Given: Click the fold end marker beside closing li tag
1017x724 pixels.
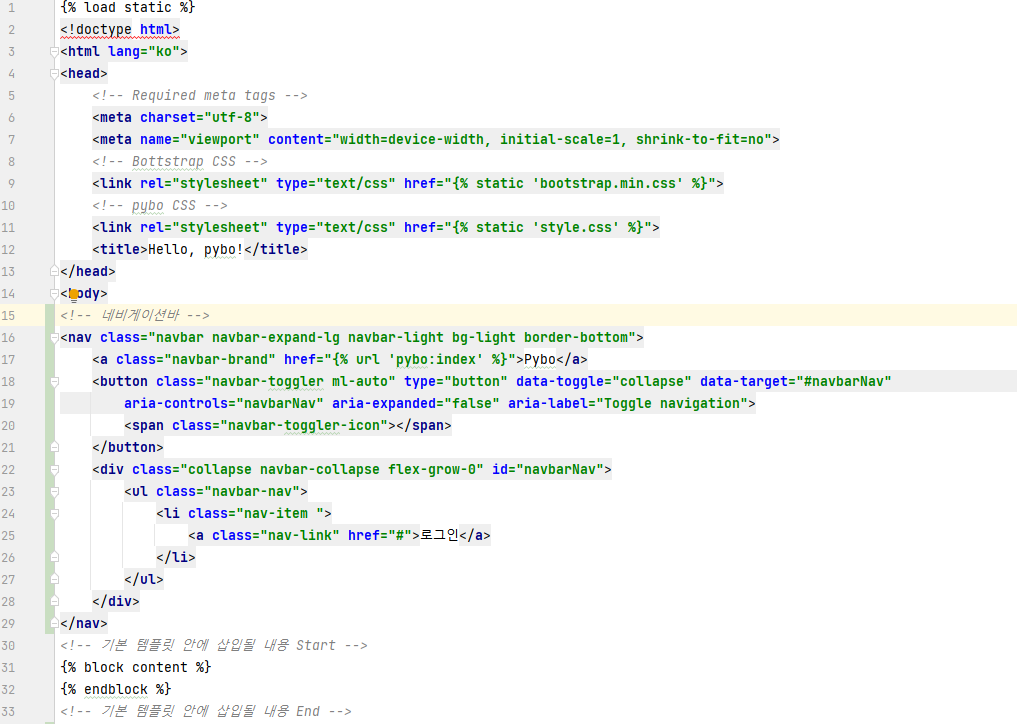Looking at the screenshot, I should pyautogui.click(x=54, y=557).
